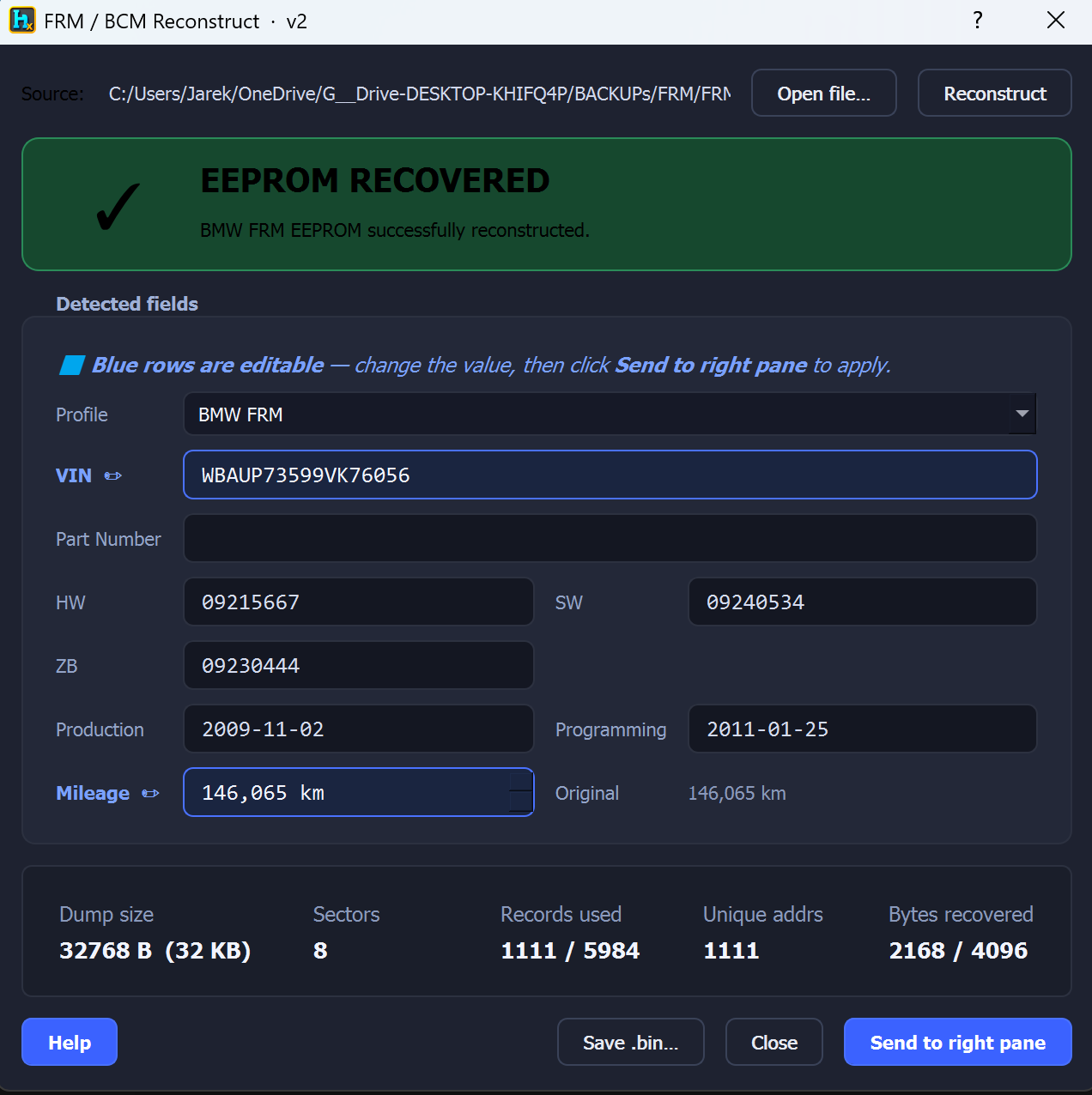
Task: Open the Profile dropdown showing BMW FRM
Action: coord(610,414)
